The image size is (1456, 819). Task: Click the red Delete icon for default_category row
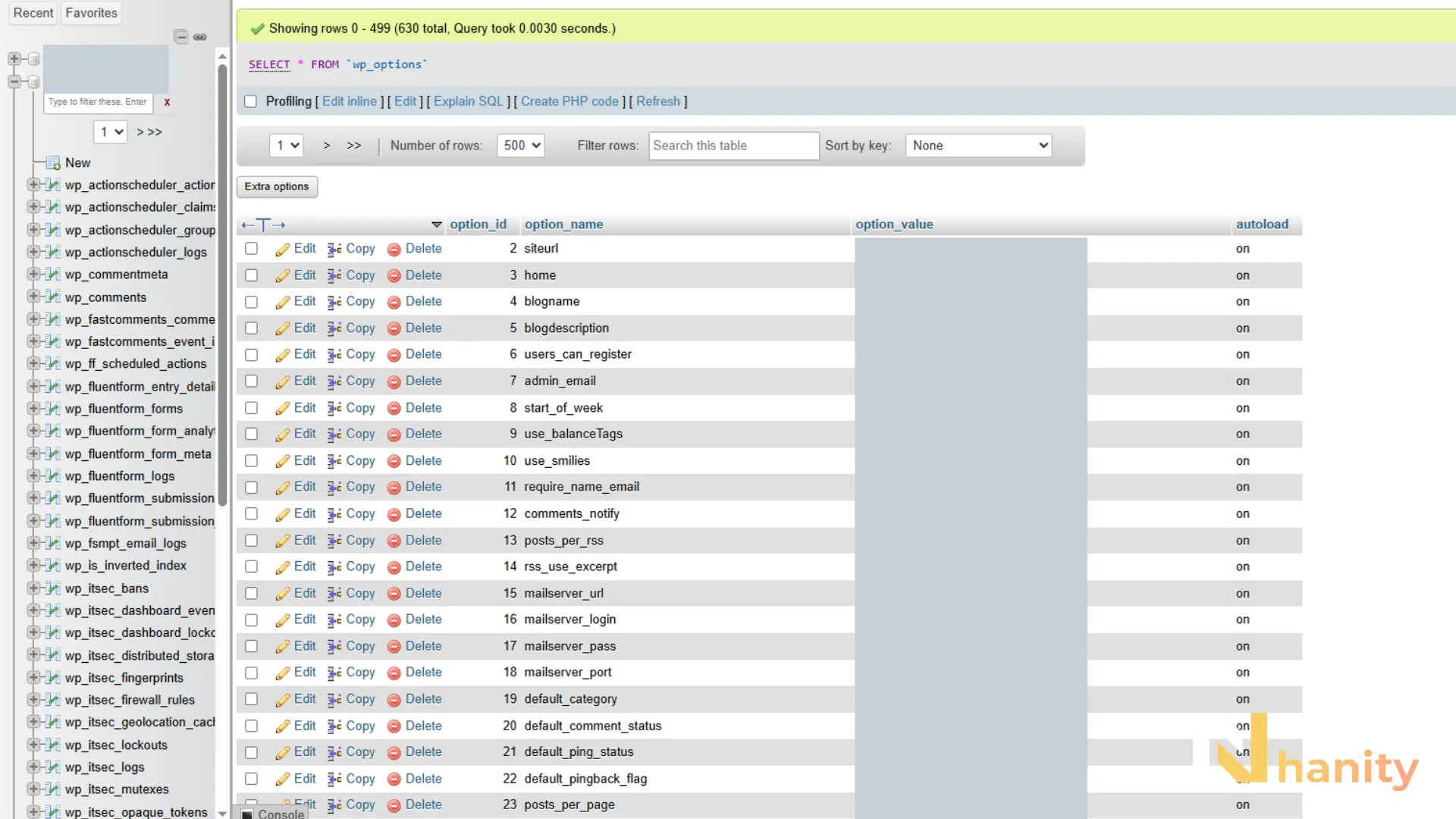(394, 701)
